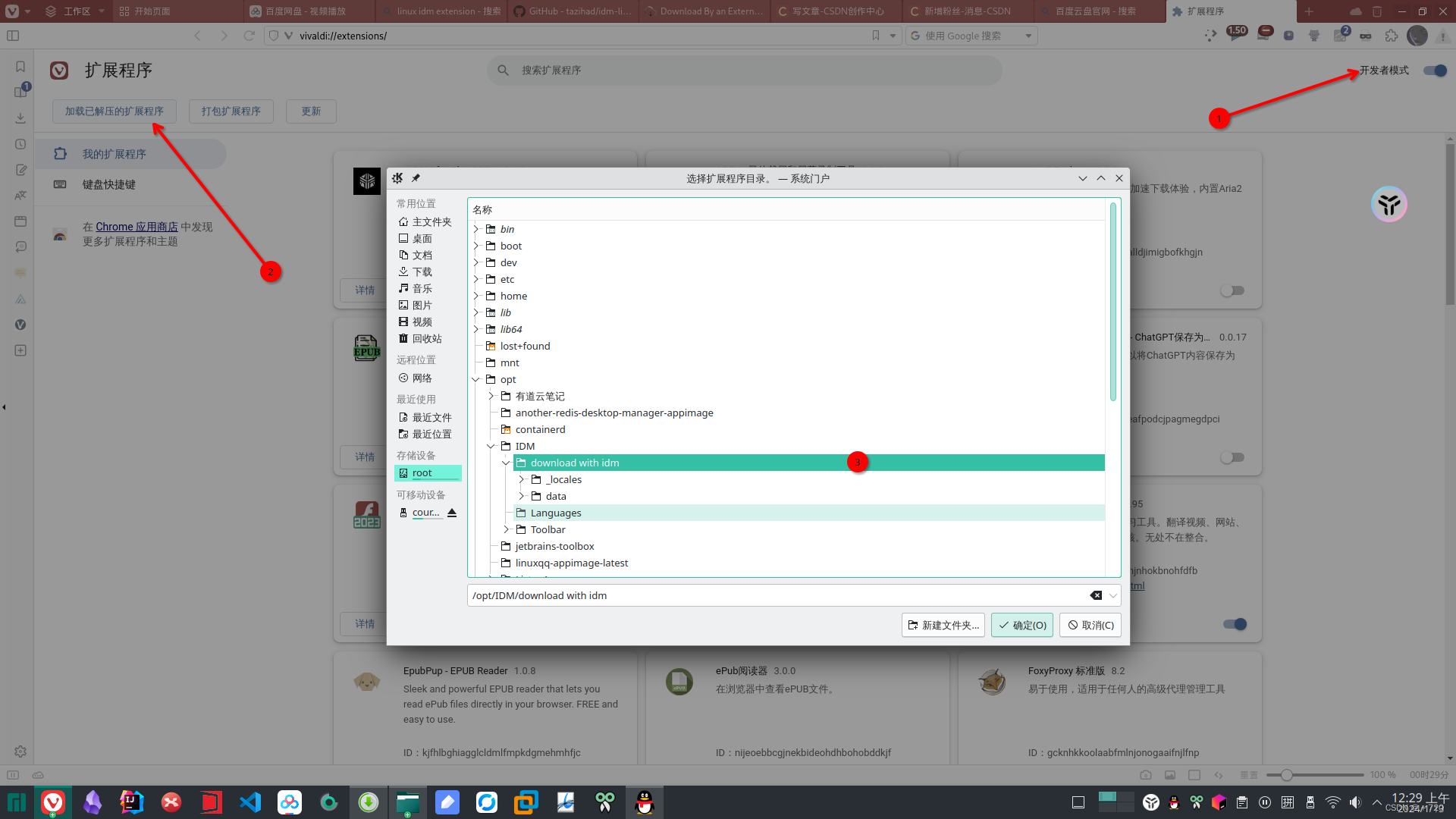Pin the file chooser dialog via pin icon

(x=416, y=178)
